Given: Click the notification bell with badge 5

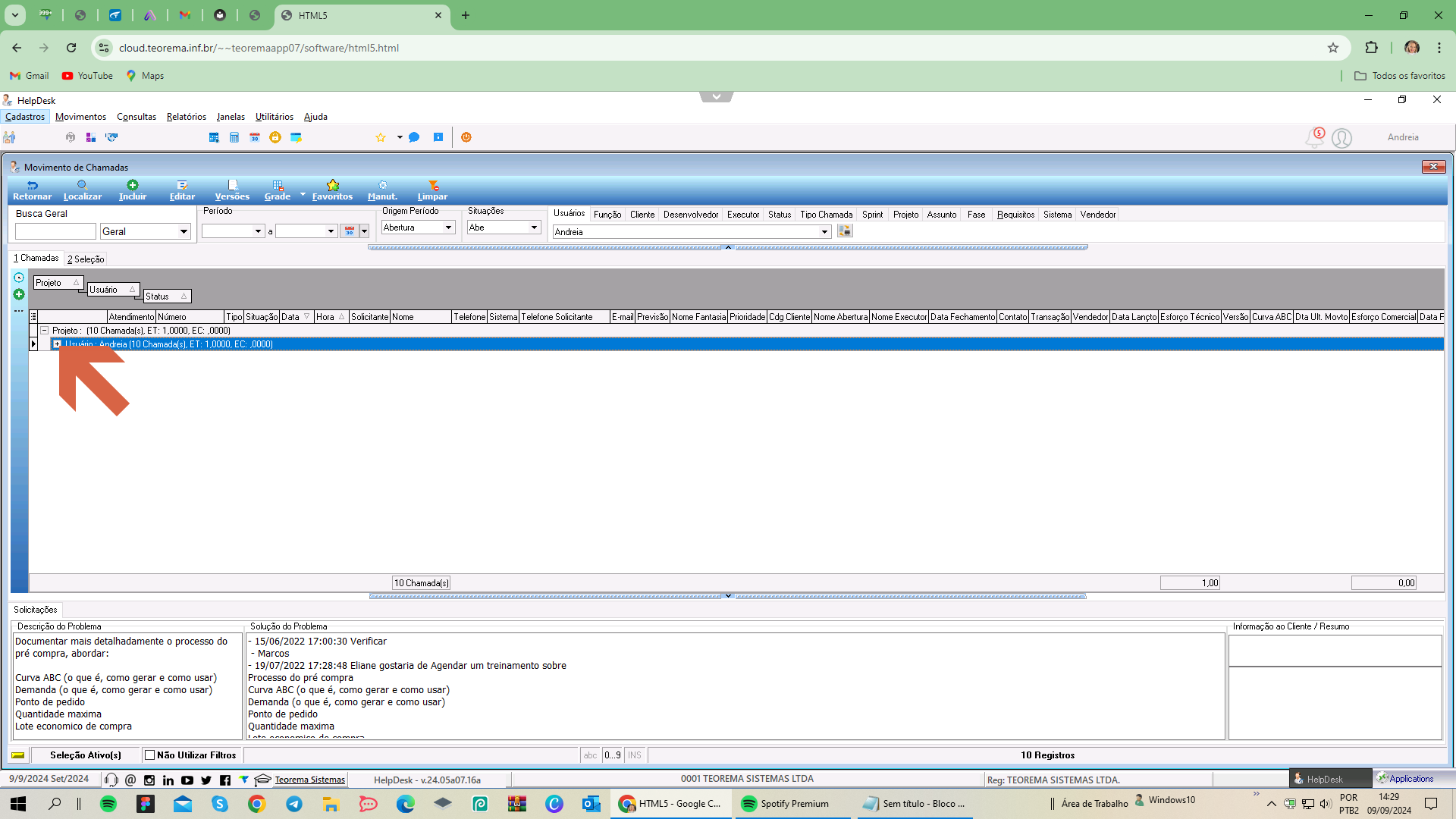Looking at the screenshot, I should 1314,137.
